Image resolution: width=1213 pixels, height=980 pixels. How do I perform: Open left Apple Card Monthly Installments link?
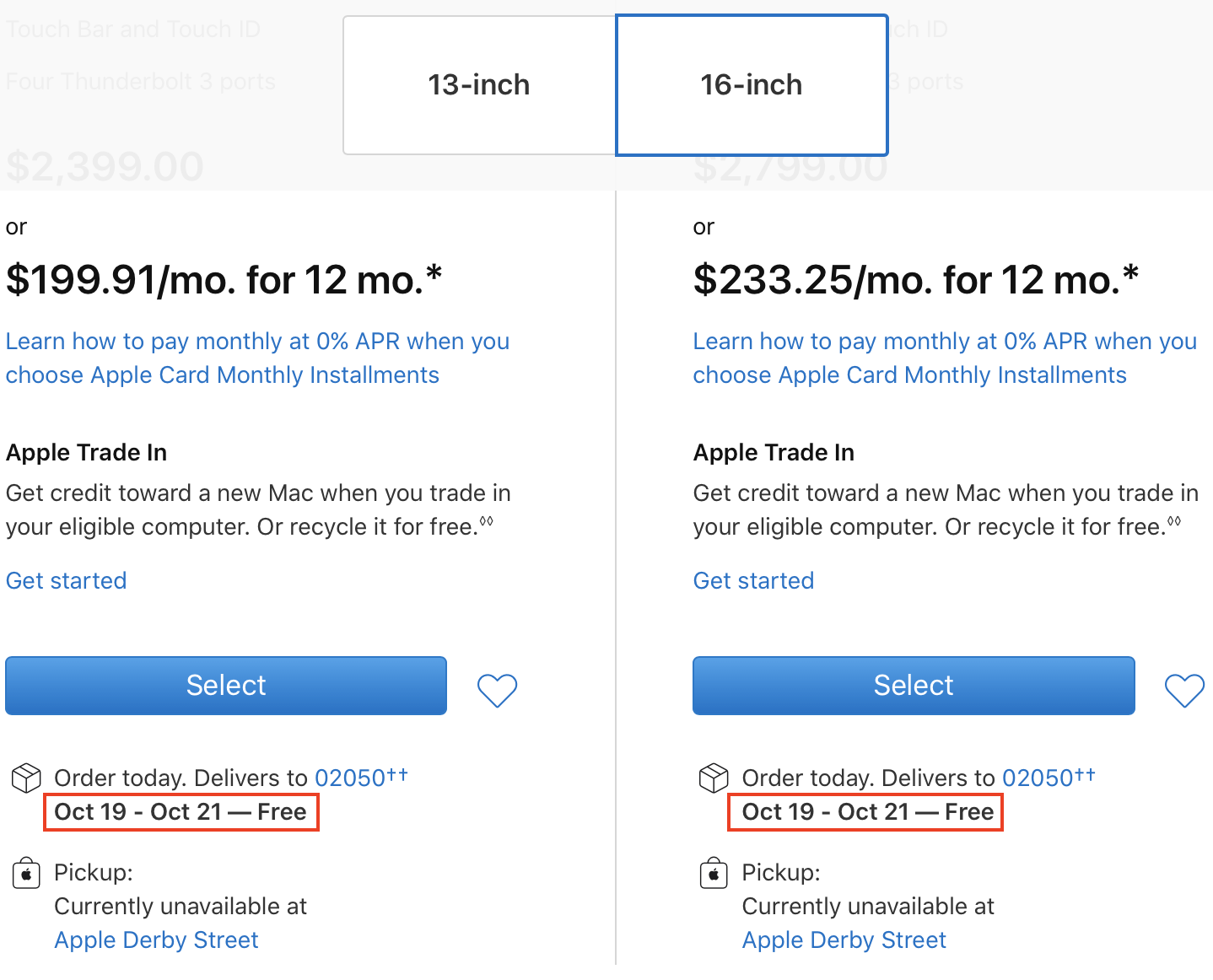pyautogui.click(x=258, y=358)
